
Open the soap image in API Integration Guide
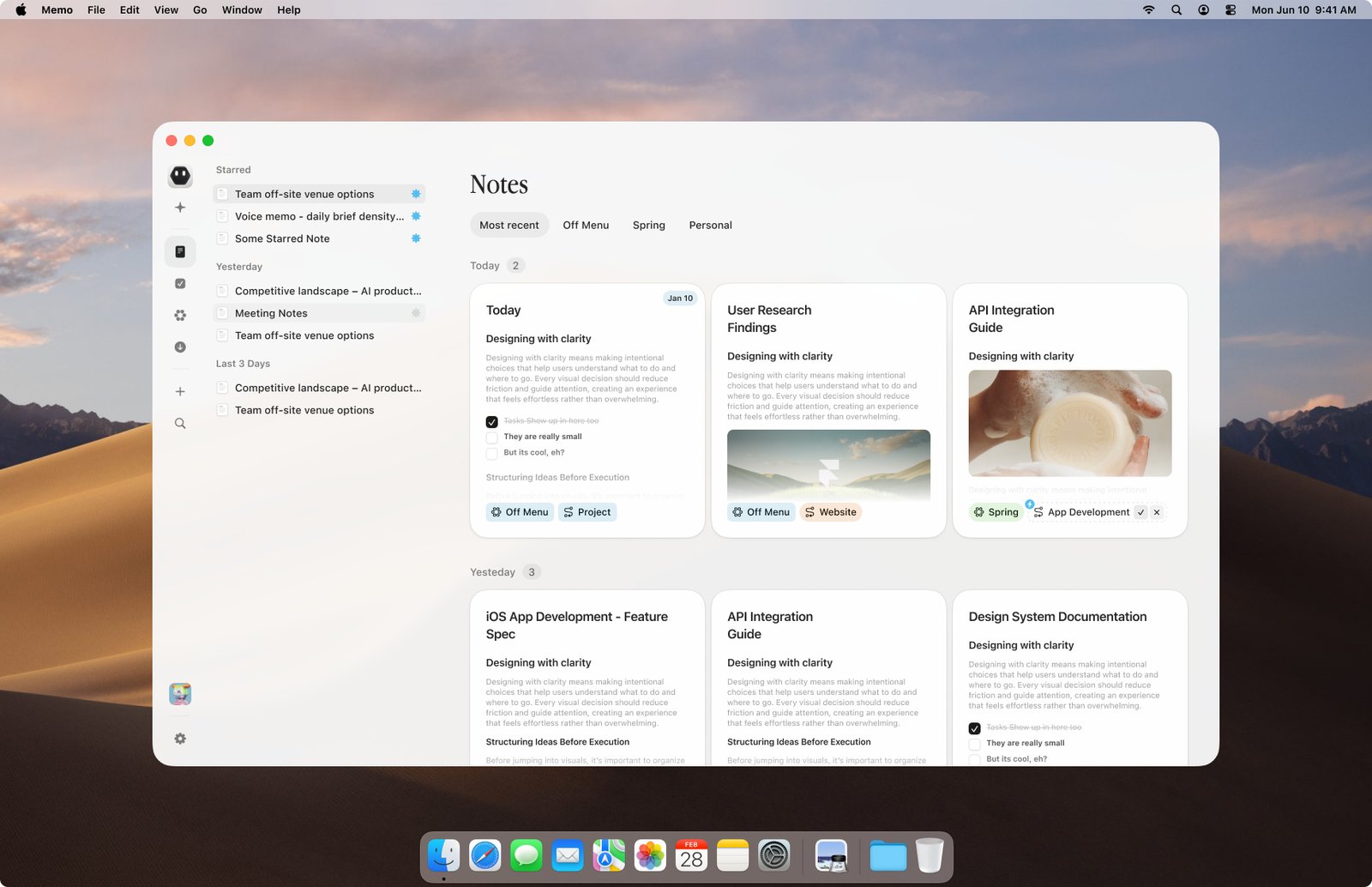(x=1070, y=423)
